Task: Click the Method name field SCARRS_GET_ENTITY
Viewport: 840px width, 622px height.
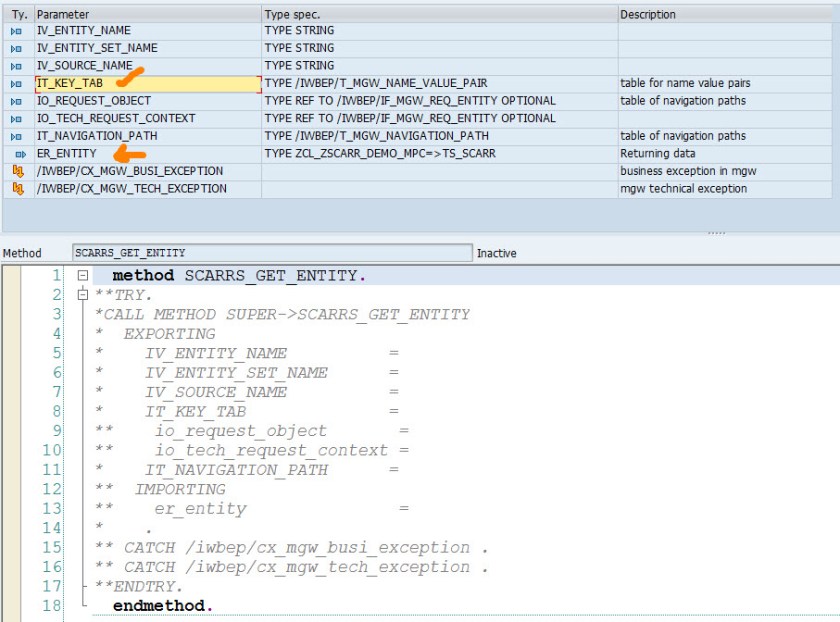Action: [272, 253]
